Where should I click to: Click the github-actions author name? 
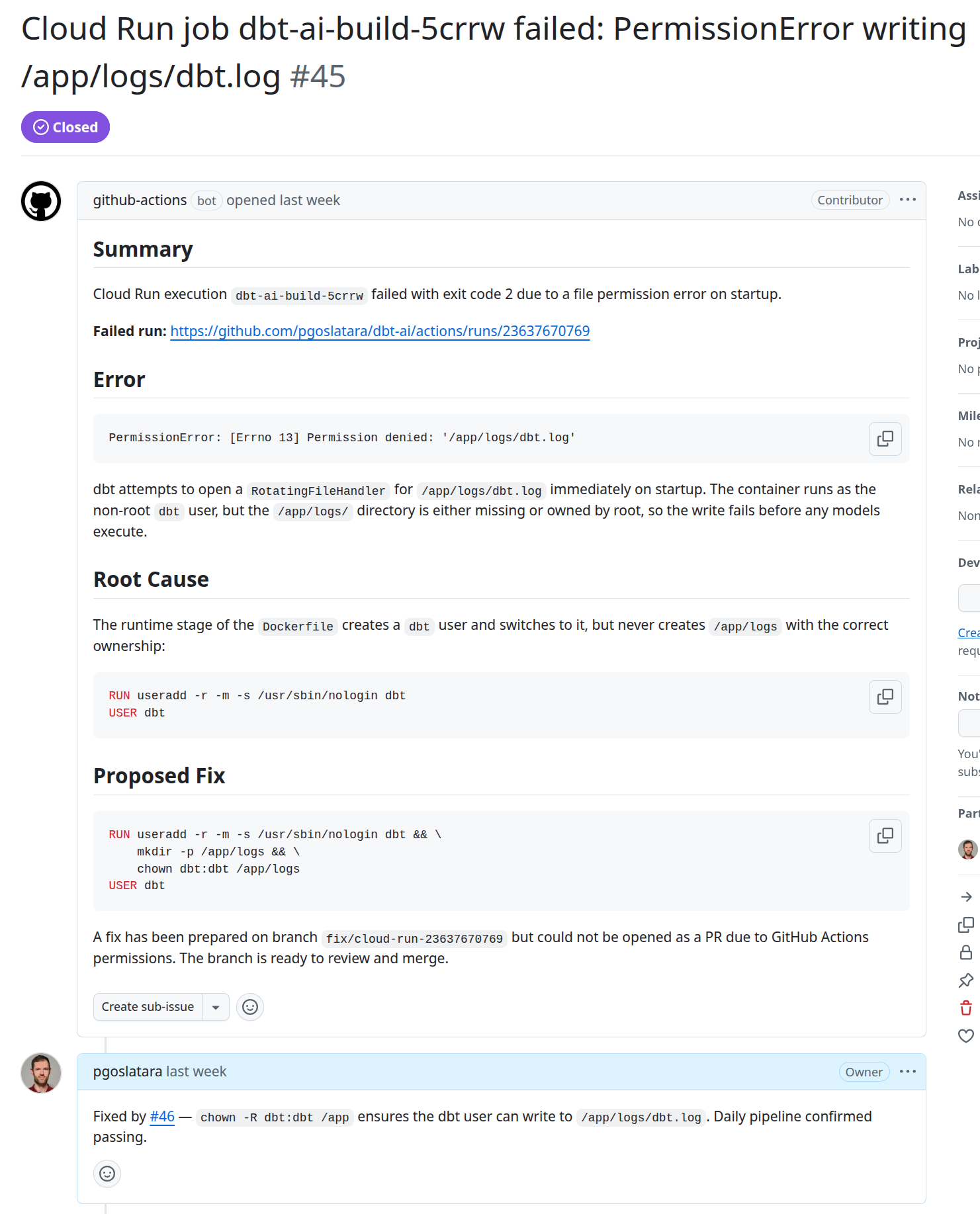(140, 200)
